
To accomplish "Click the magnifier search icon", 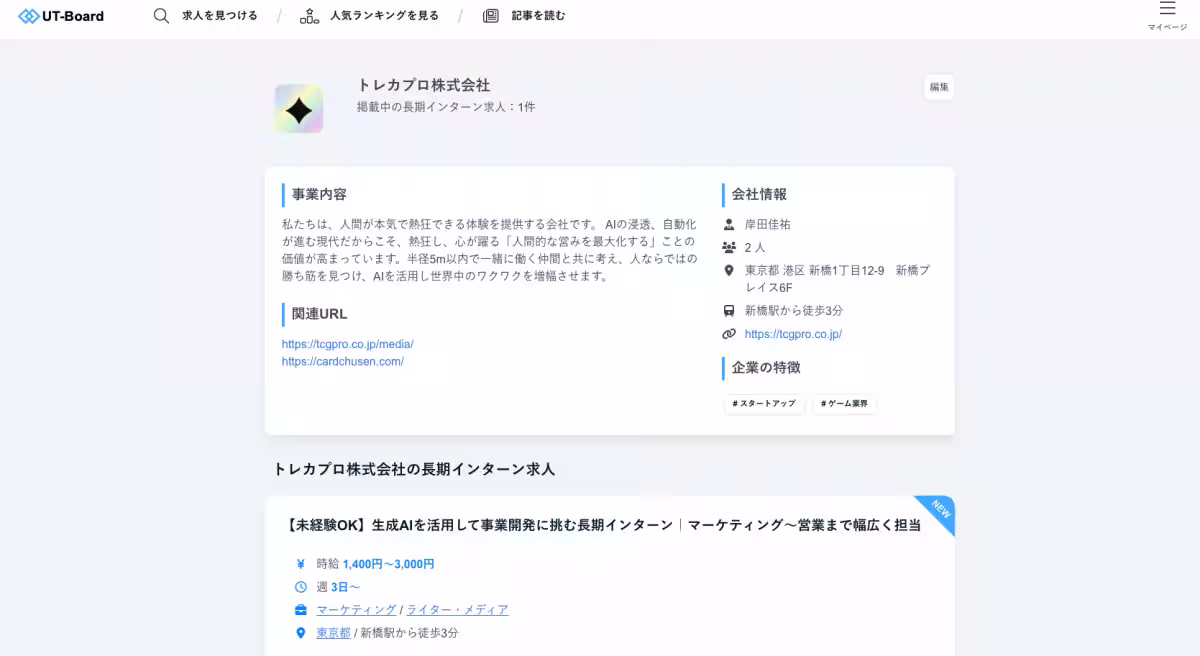I will pyautogui.click(x=161, y=16).
